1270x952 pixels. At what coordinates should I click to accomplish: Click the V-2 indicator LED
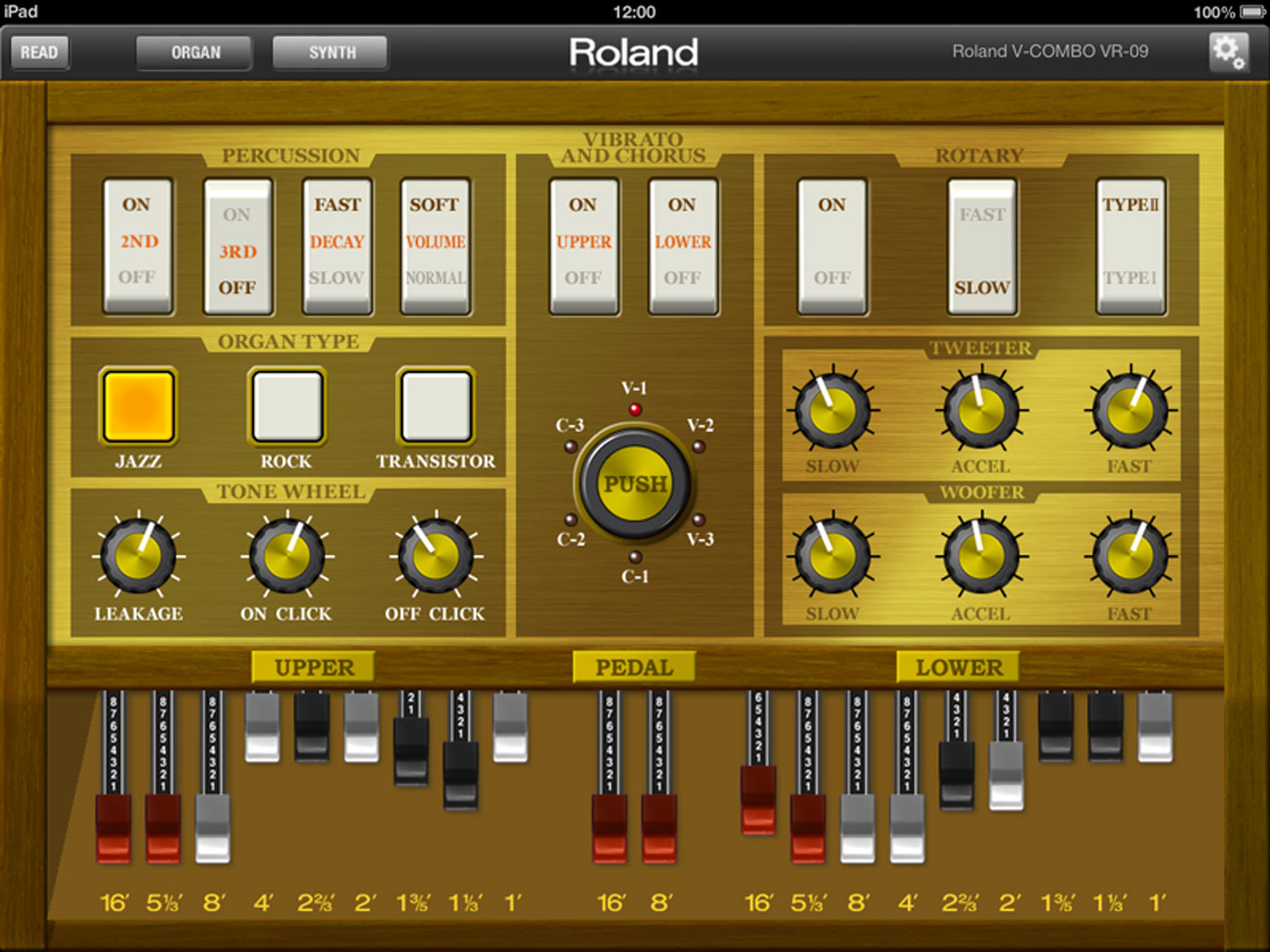pyautogui.click(x=698, y=446)
